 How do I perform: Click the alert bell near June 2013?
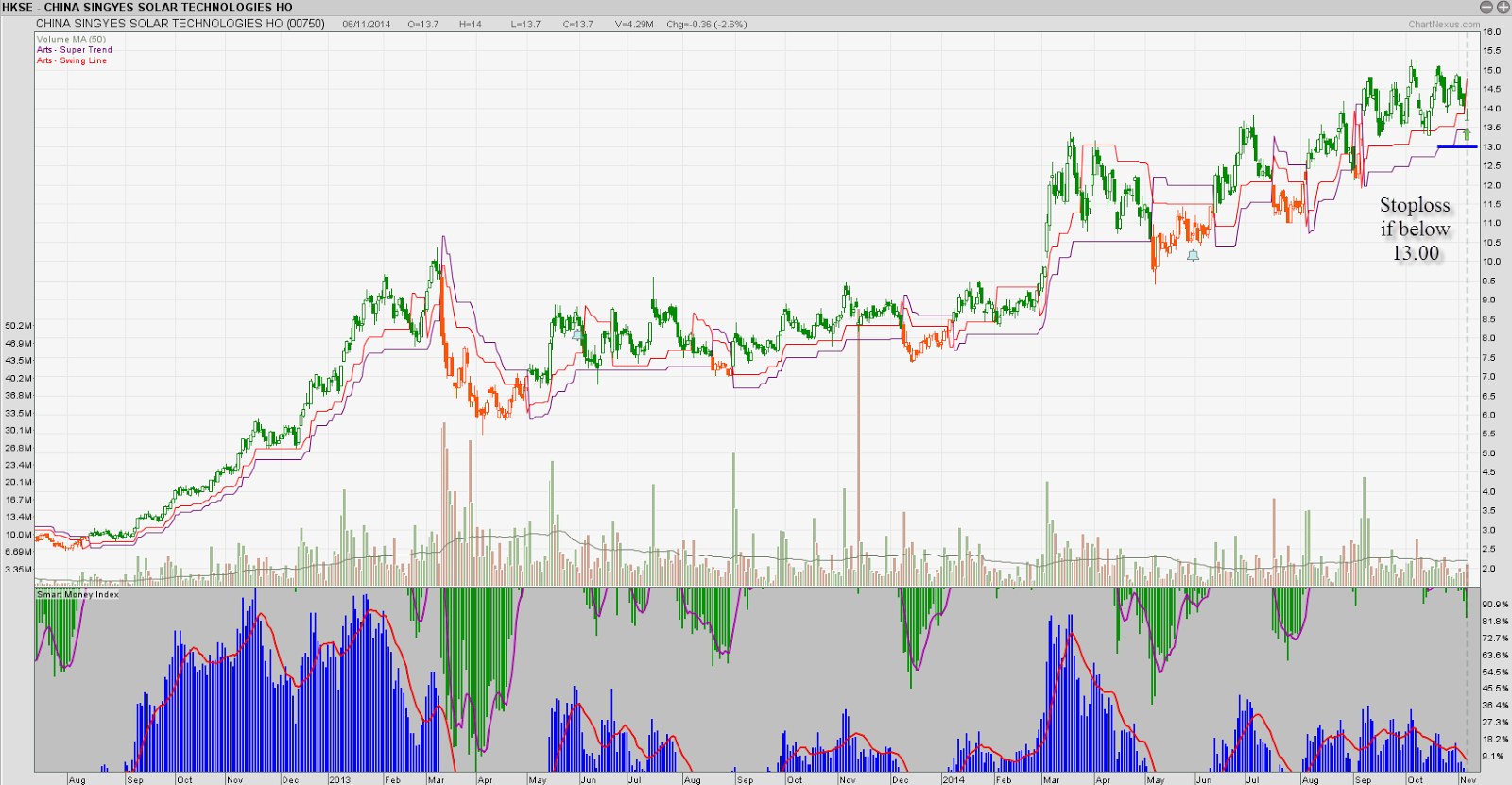pos(576,334)
